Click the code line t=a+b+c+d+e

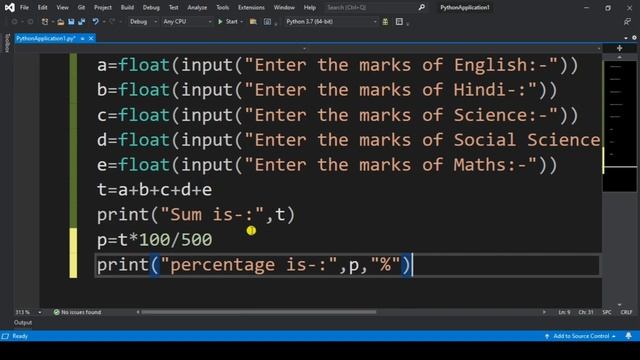pyautogui.click(x=154, y=190)
